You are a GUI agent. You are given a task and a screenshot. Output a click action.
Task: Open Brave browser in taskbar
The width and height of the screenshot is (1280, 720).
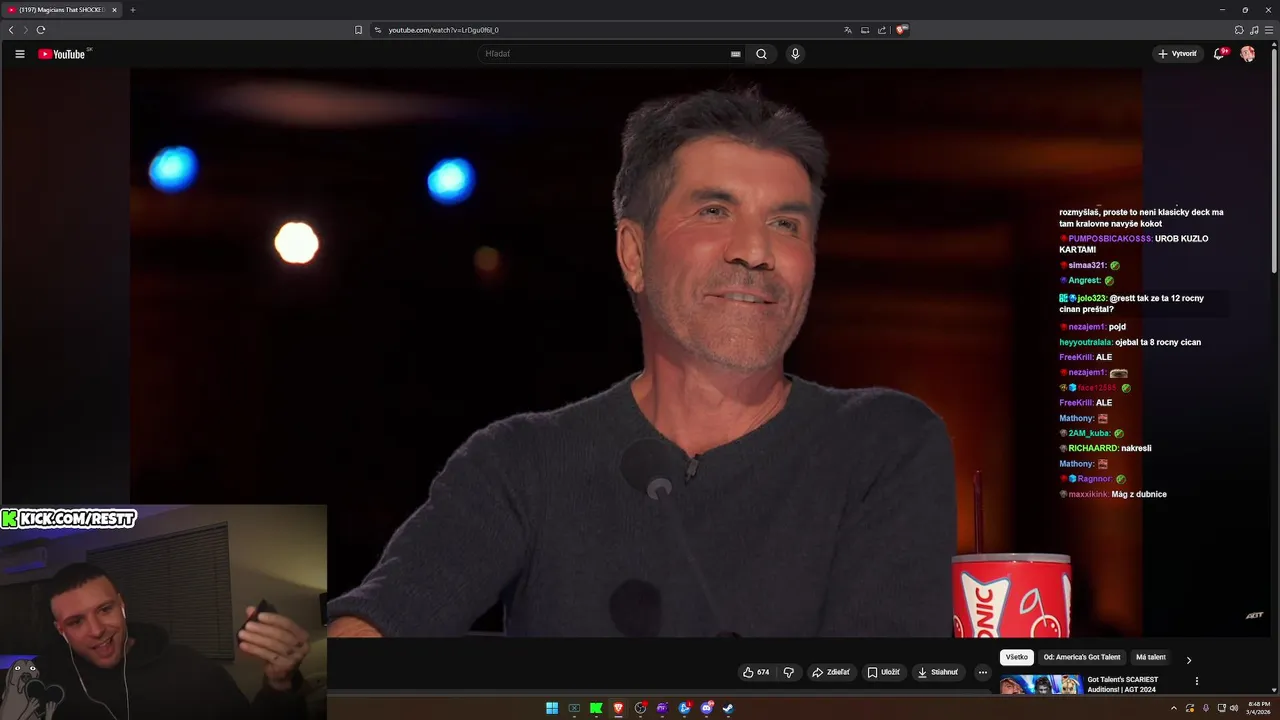618,708
